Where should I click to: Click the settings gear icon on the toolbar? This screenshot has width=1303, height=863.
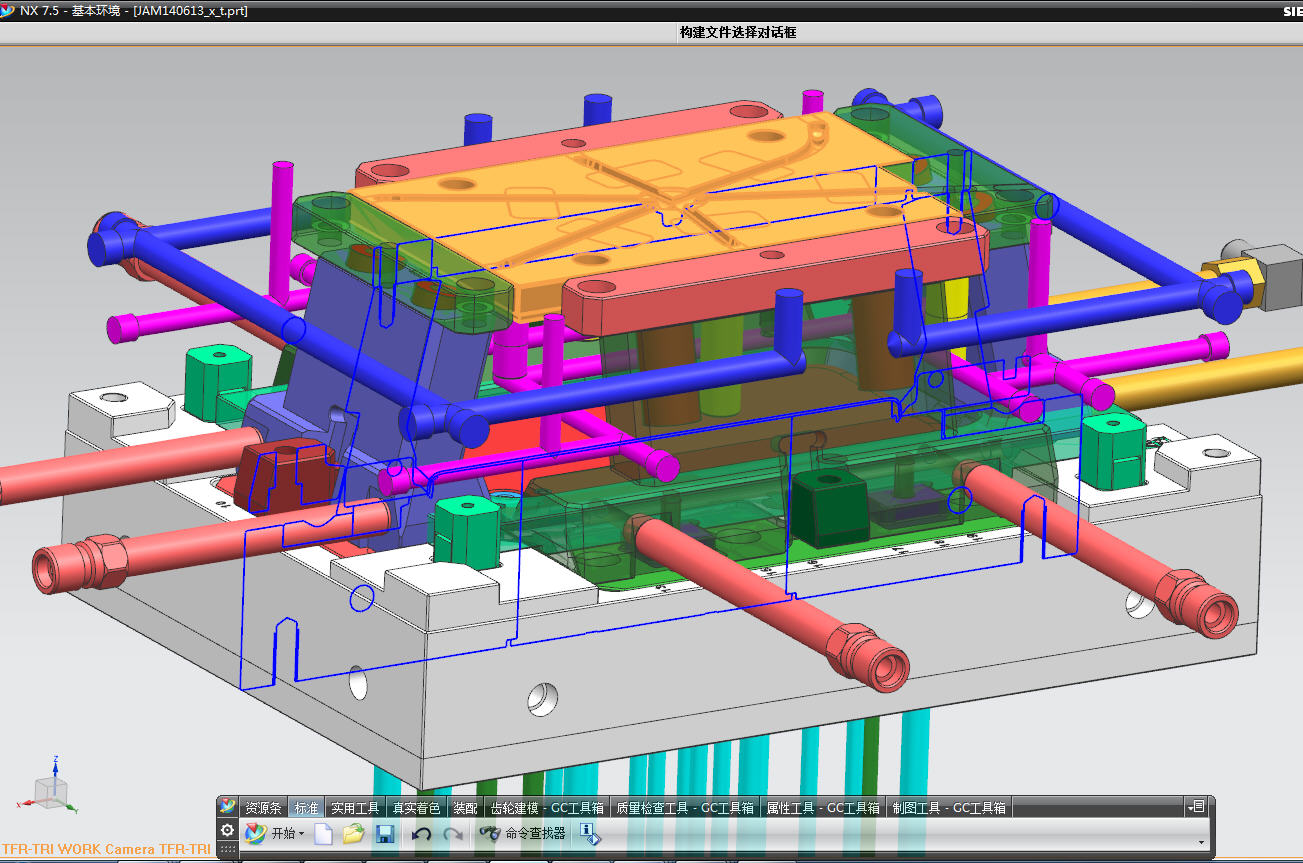[x=228, y=831]
